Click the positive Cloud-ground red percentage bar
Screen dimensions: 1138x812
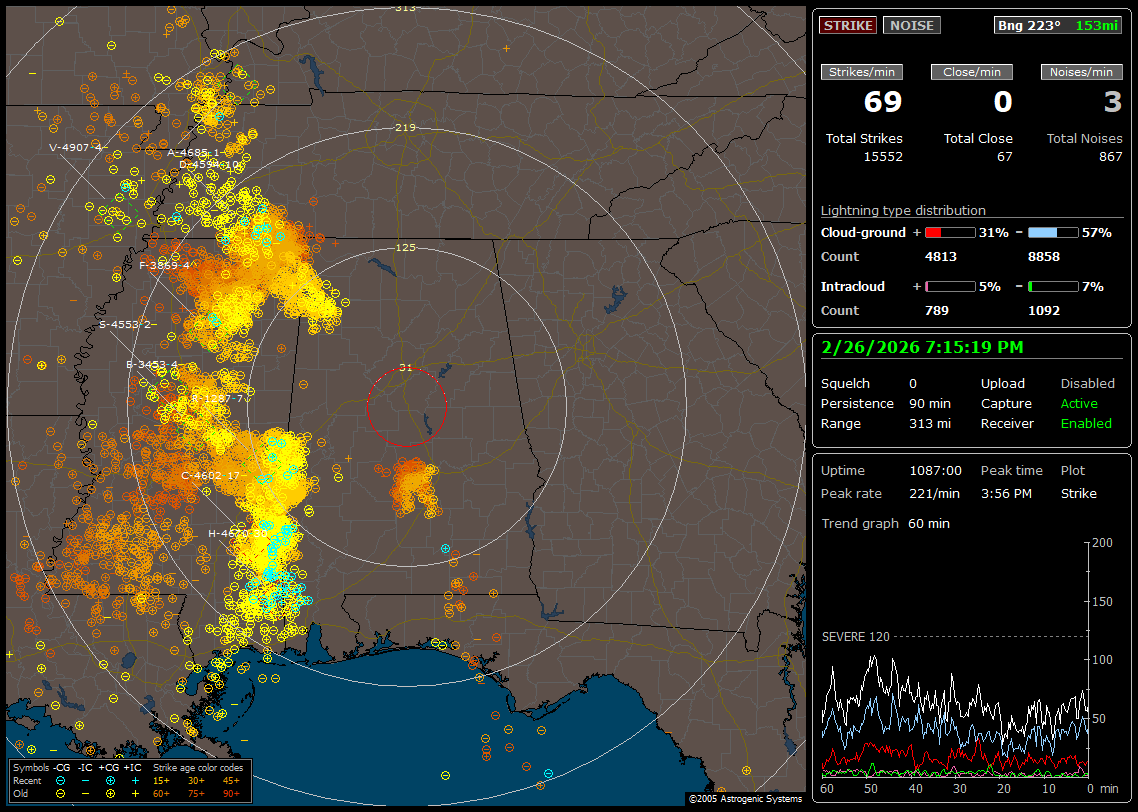coord(949,232)
